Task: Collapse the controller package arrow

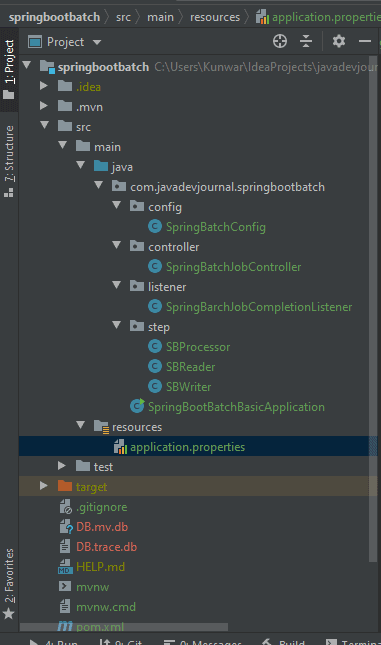Action: pyautogui.click(x=117, y=245)
